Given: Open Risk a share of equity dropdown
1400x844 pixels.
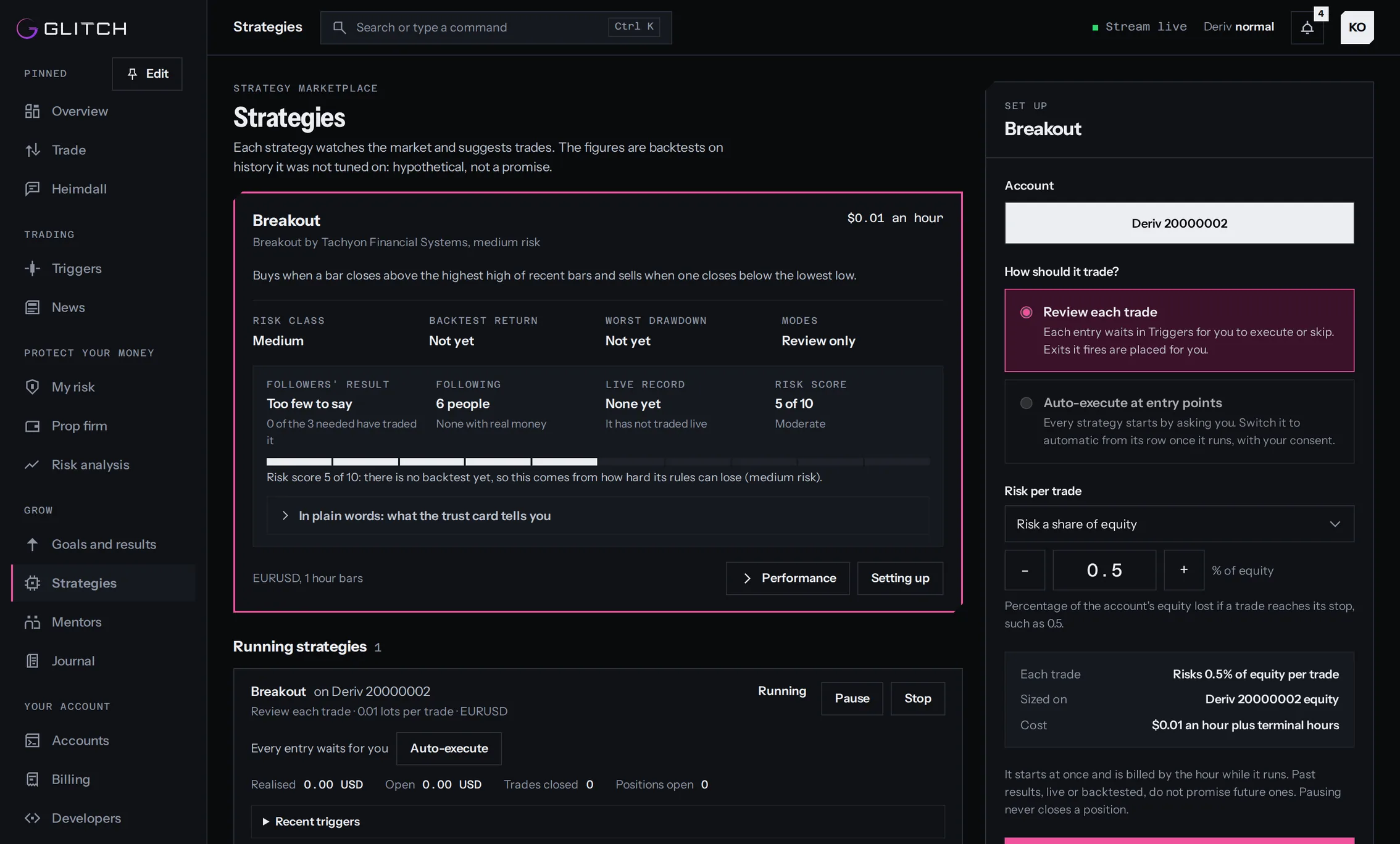Looking at the screenshot, I should click(x=1179, y=524).
